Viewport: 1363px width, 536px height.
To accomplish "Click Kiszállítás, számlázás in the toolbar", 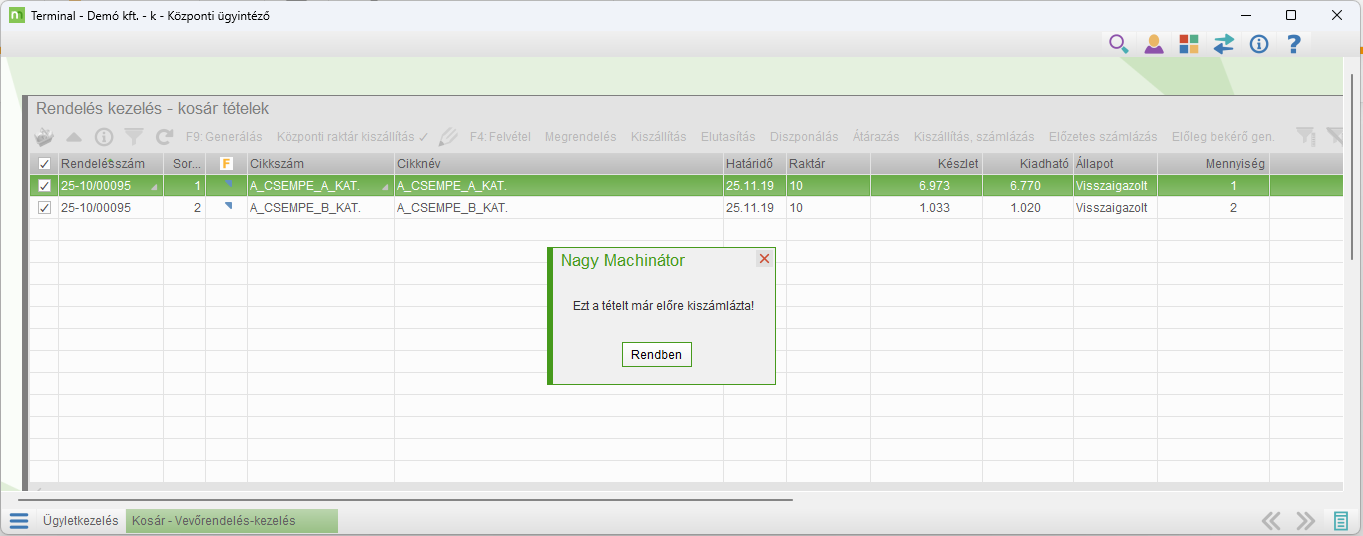I will coord(974,136).
